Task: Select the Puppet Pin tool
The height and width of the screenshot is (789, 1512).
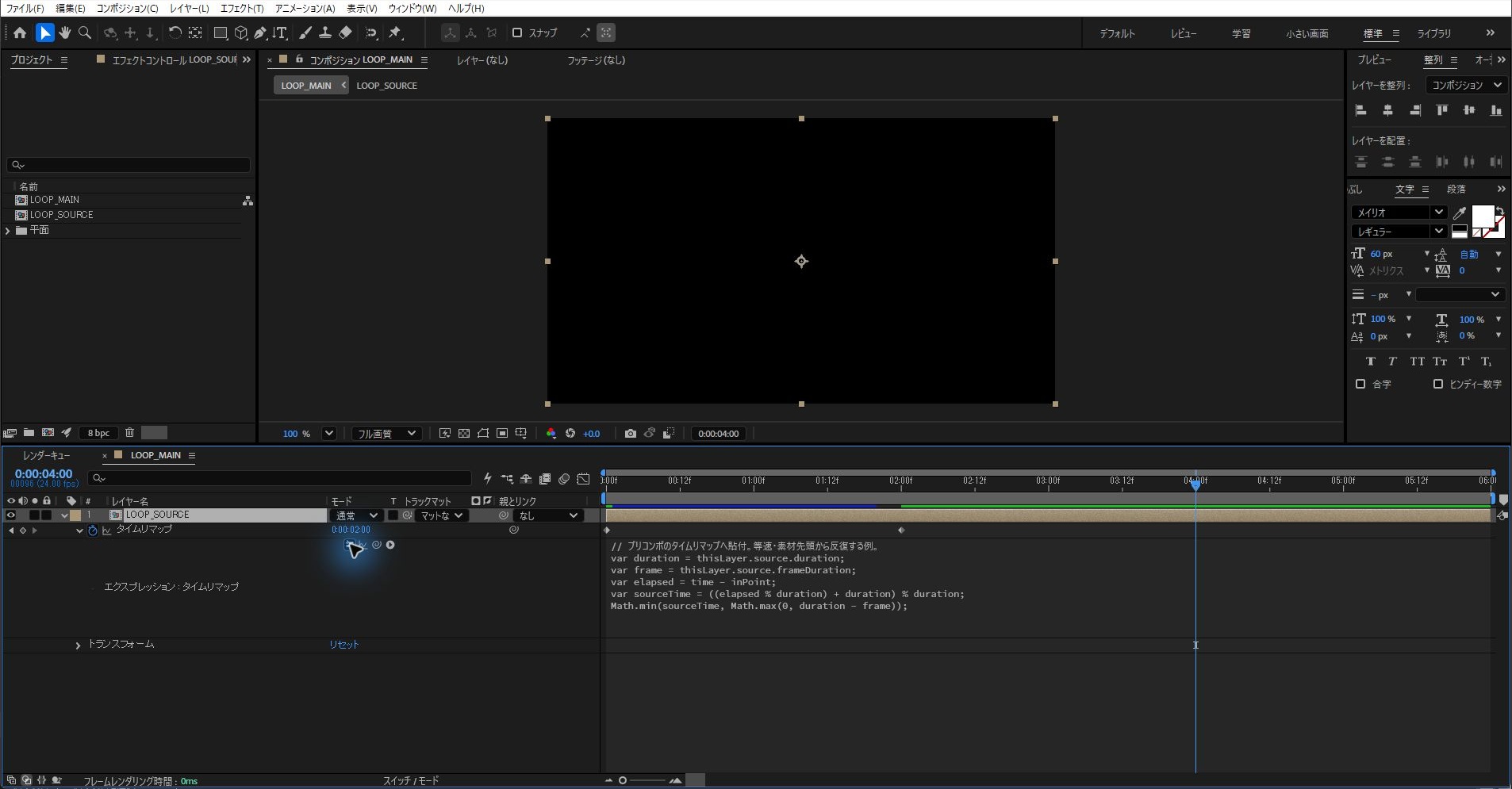Action: 395,33
